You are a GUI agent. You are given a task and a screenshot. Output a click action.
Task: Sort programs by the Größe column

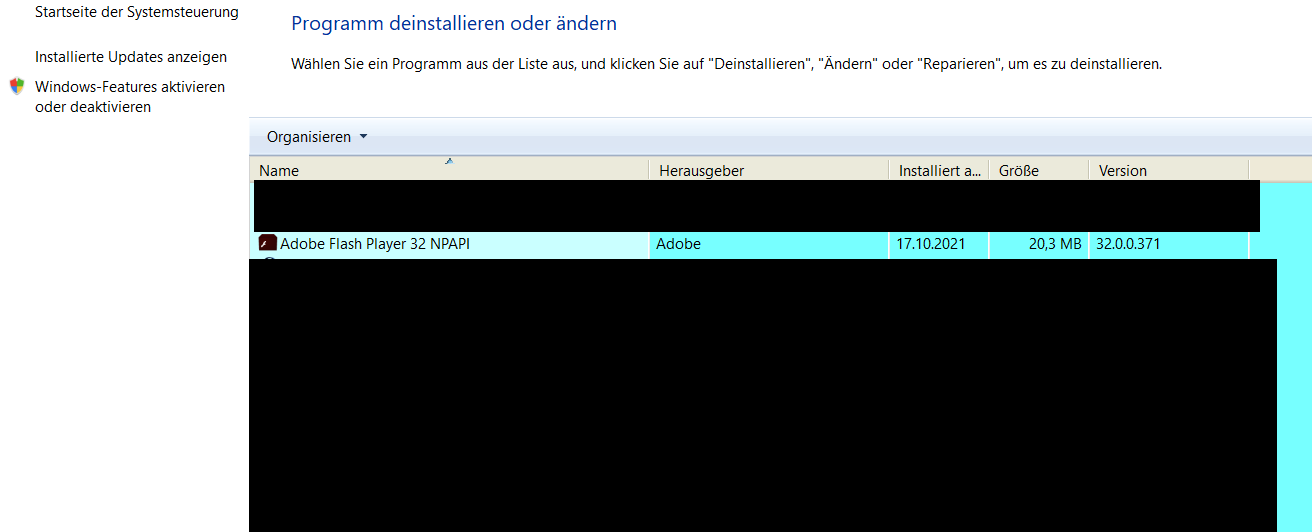tap(1019, 171)
